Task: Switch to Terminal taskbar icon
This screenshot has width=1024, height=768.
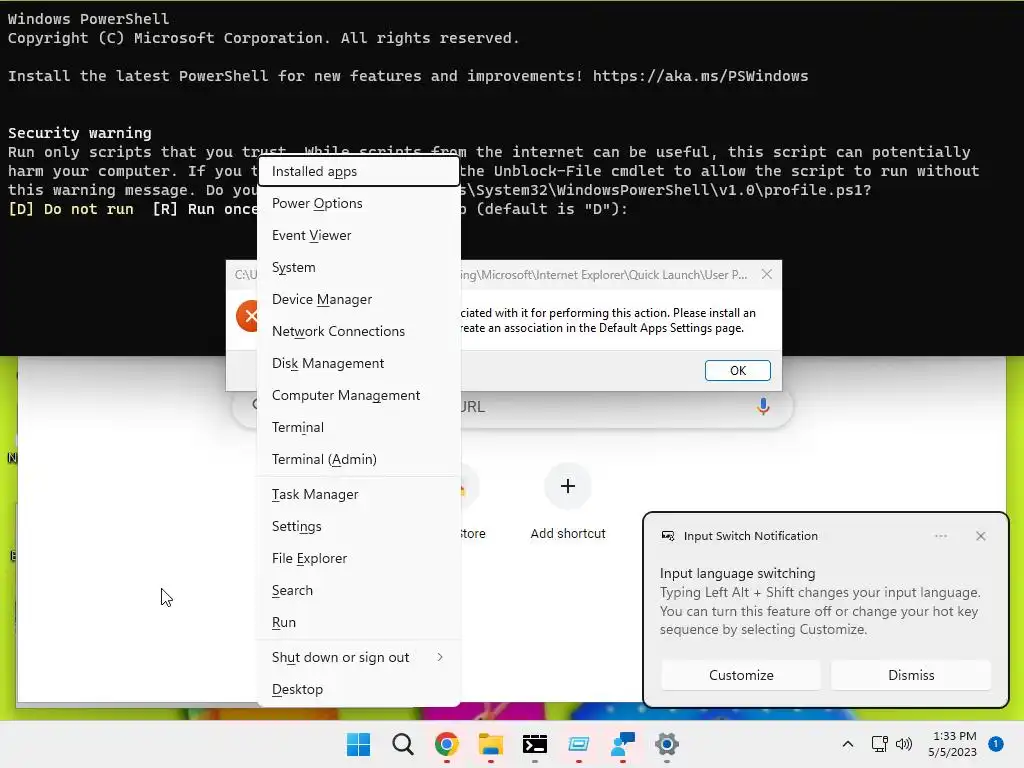Action: click(535, 744)
